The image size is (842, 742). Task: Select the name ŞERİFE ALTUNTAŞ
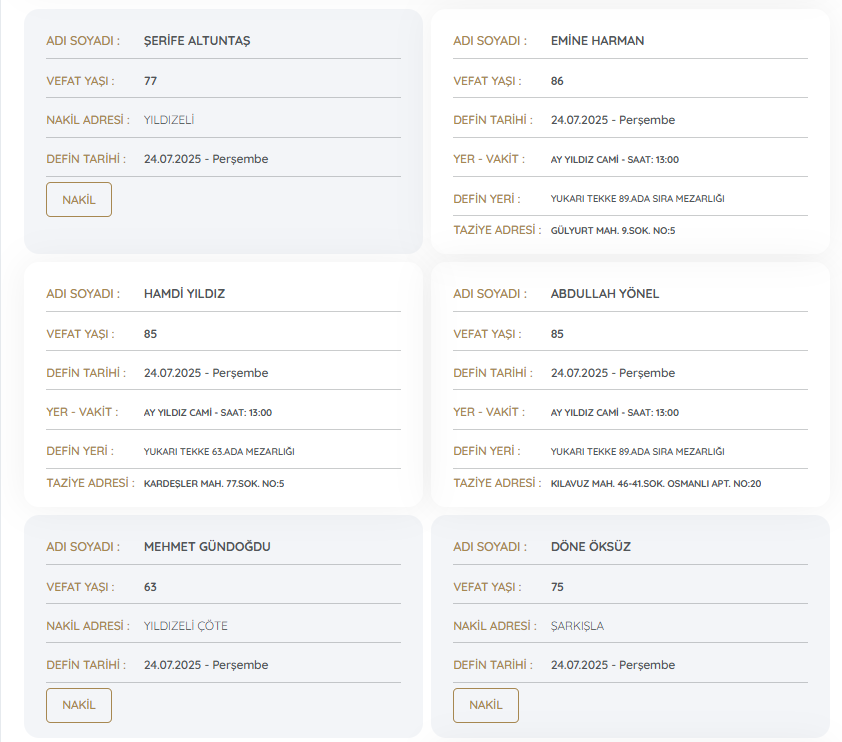pyautogui.click(x=197, y=41)
